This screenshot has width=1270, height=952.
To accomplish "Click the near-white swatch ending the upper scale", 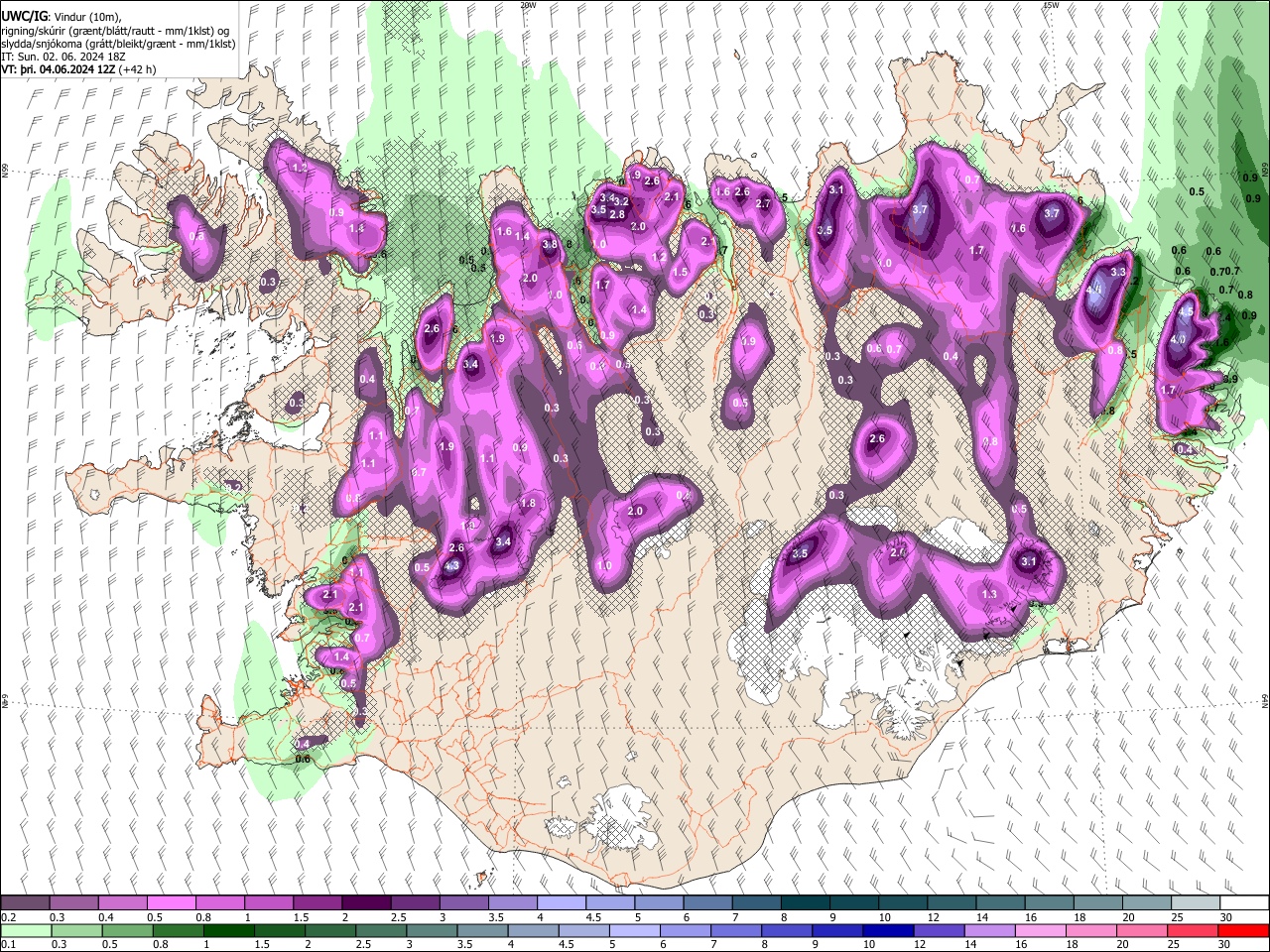I will pos(1242,903).
